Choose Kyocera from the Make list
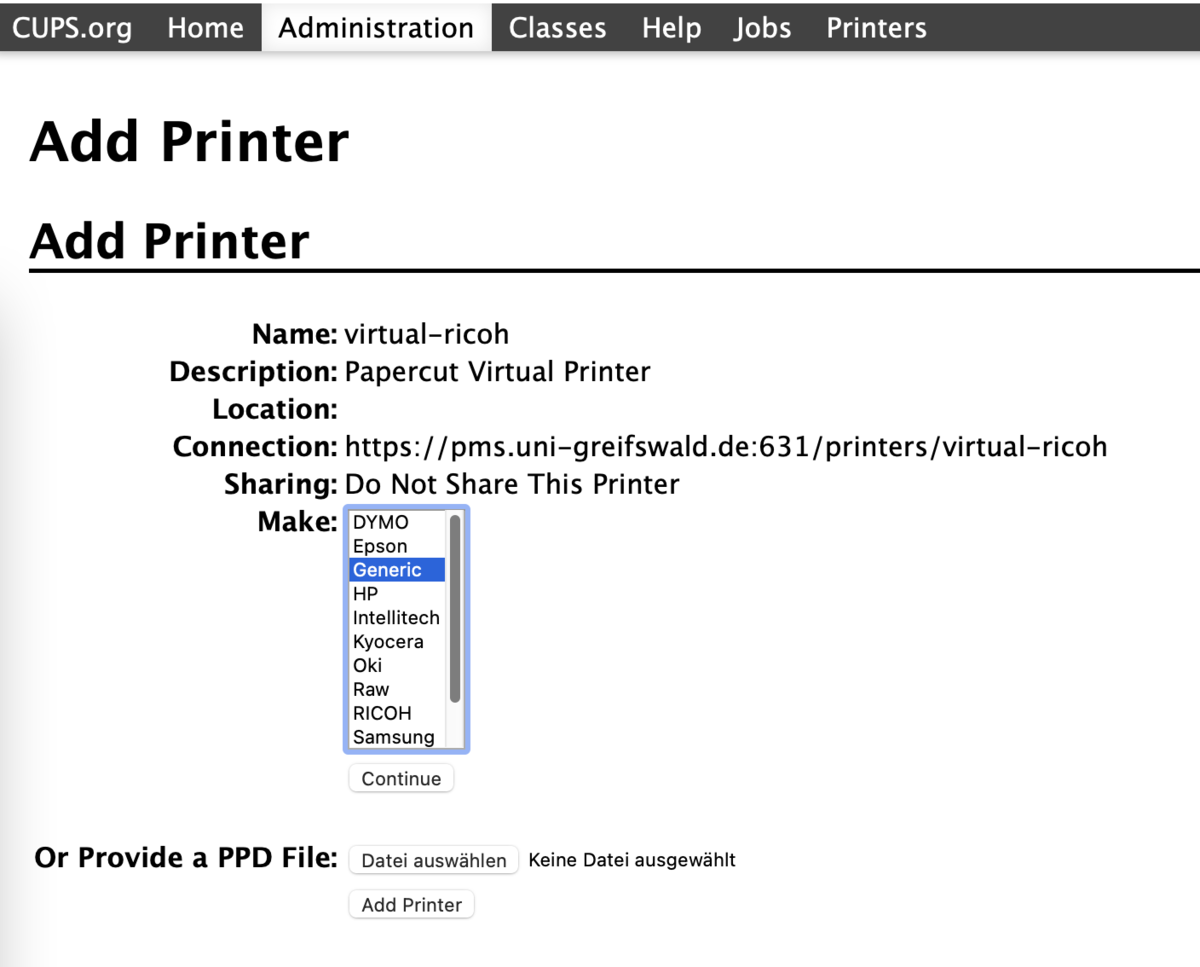The width and height of the screenshot is (1200, 967). [x=388, y=642]
